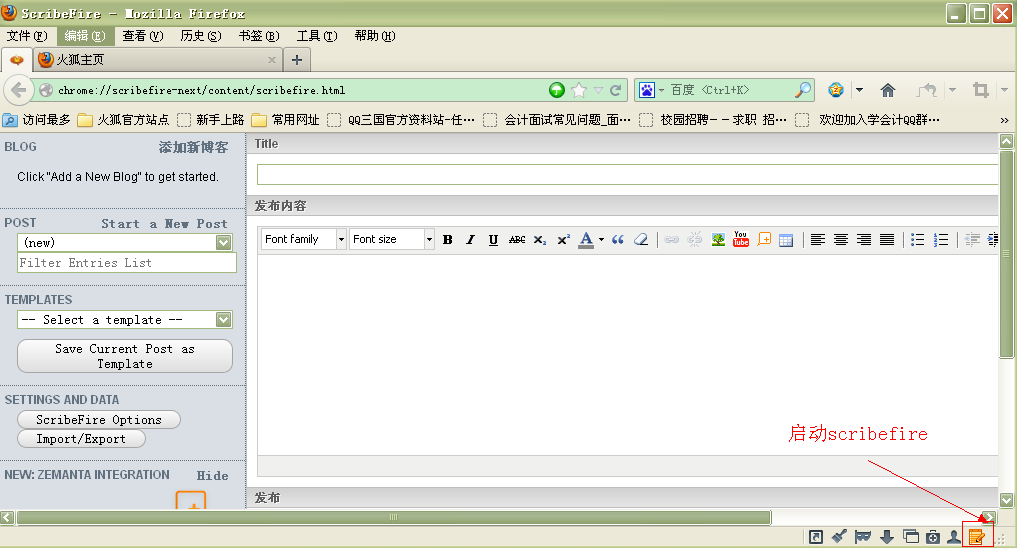Open the 书签 menu

click(258, 36)
